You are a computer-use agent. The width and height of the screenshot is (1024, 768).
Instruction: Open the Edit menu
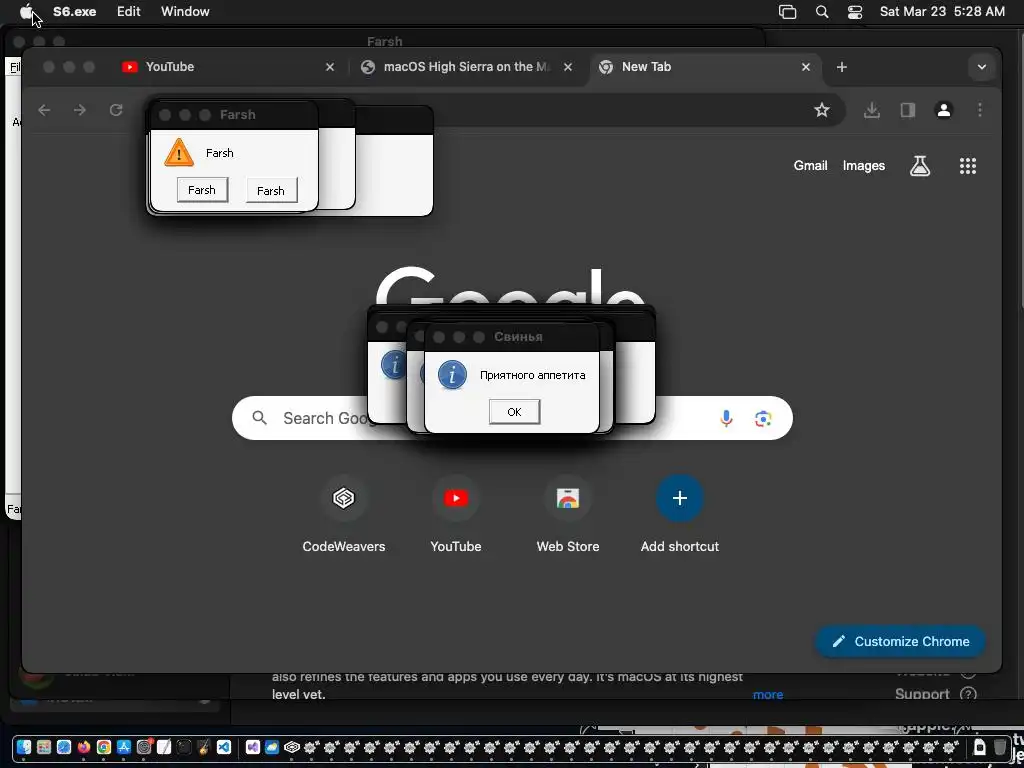pos(129,12)
